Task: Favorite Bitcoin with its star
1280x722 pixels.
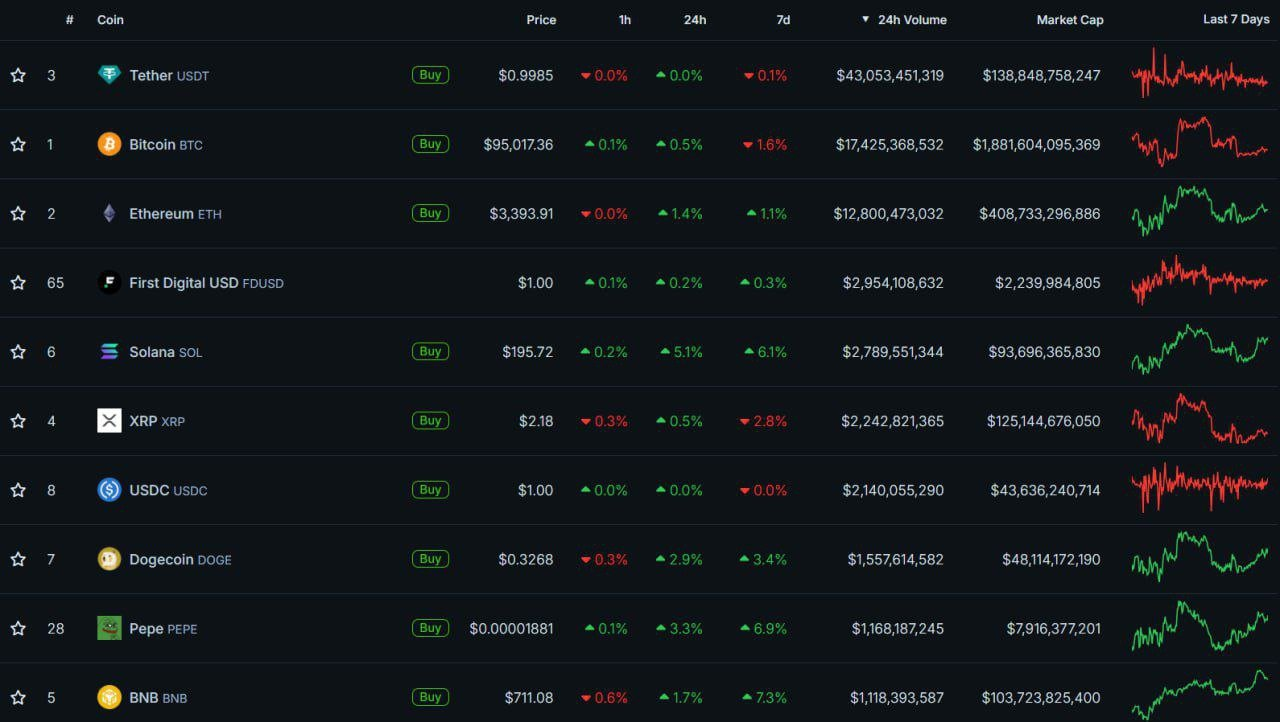Action: 18,144
